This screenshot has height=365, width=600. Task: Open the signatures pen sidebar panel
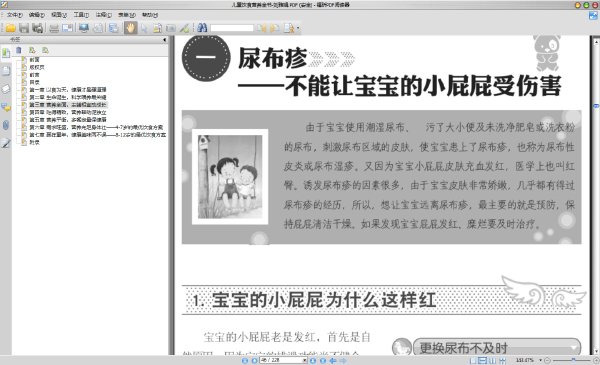[x=6, y=143]
